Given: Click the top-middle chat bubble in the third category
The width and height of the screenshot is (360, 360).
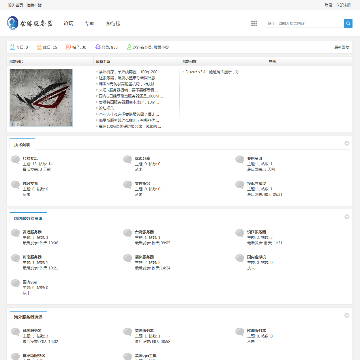Looking at the screenshot, I should 127,332.
